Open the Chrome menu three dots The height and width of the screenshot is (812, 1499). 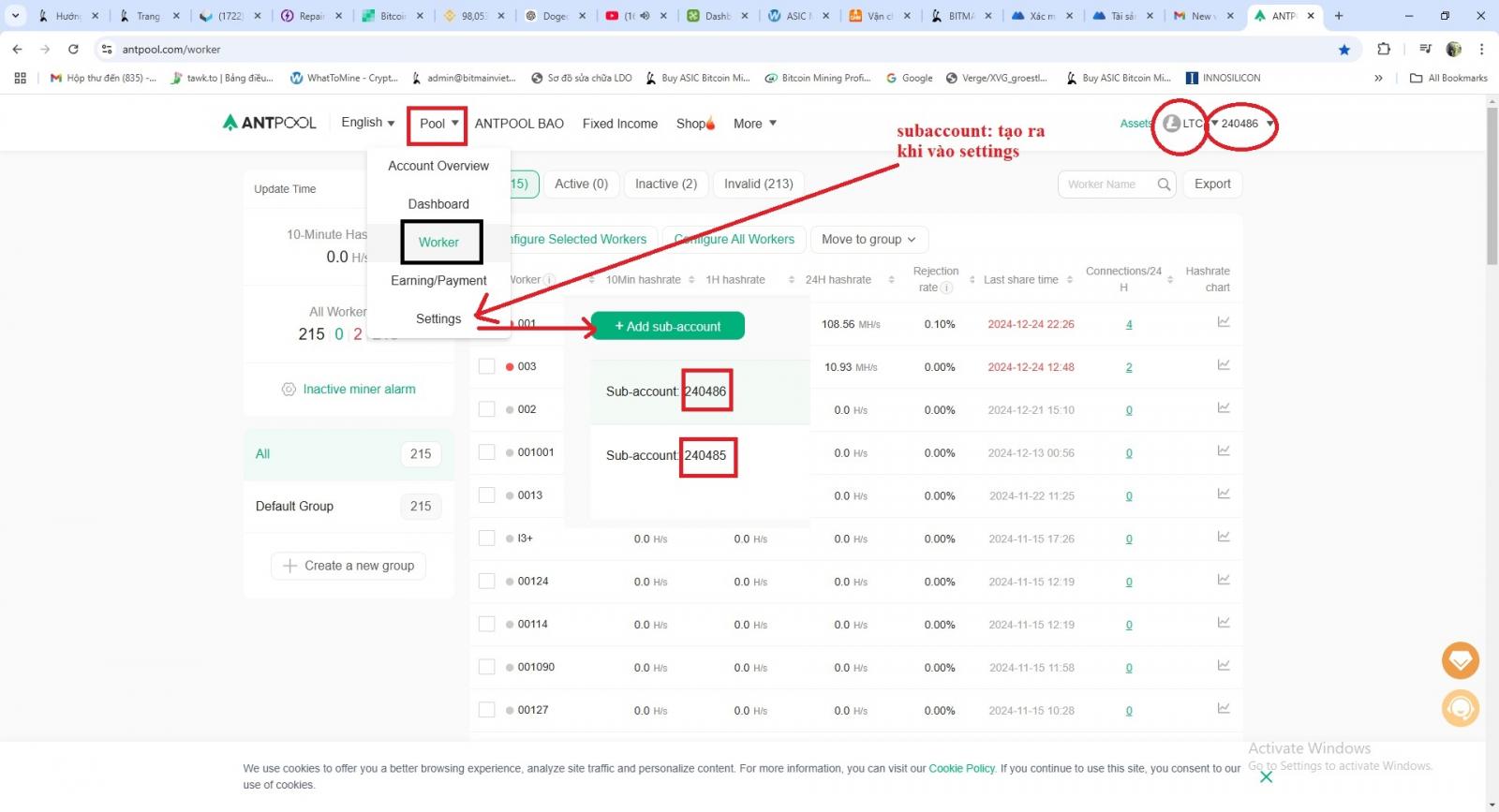1481,50
